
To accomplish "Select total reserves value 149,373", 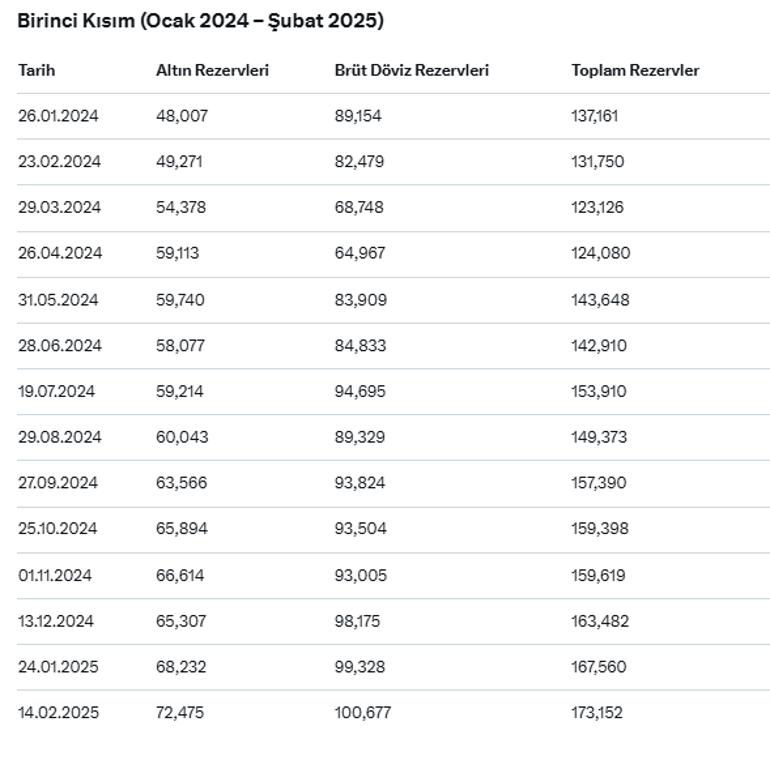I will (x=599, y=437).
